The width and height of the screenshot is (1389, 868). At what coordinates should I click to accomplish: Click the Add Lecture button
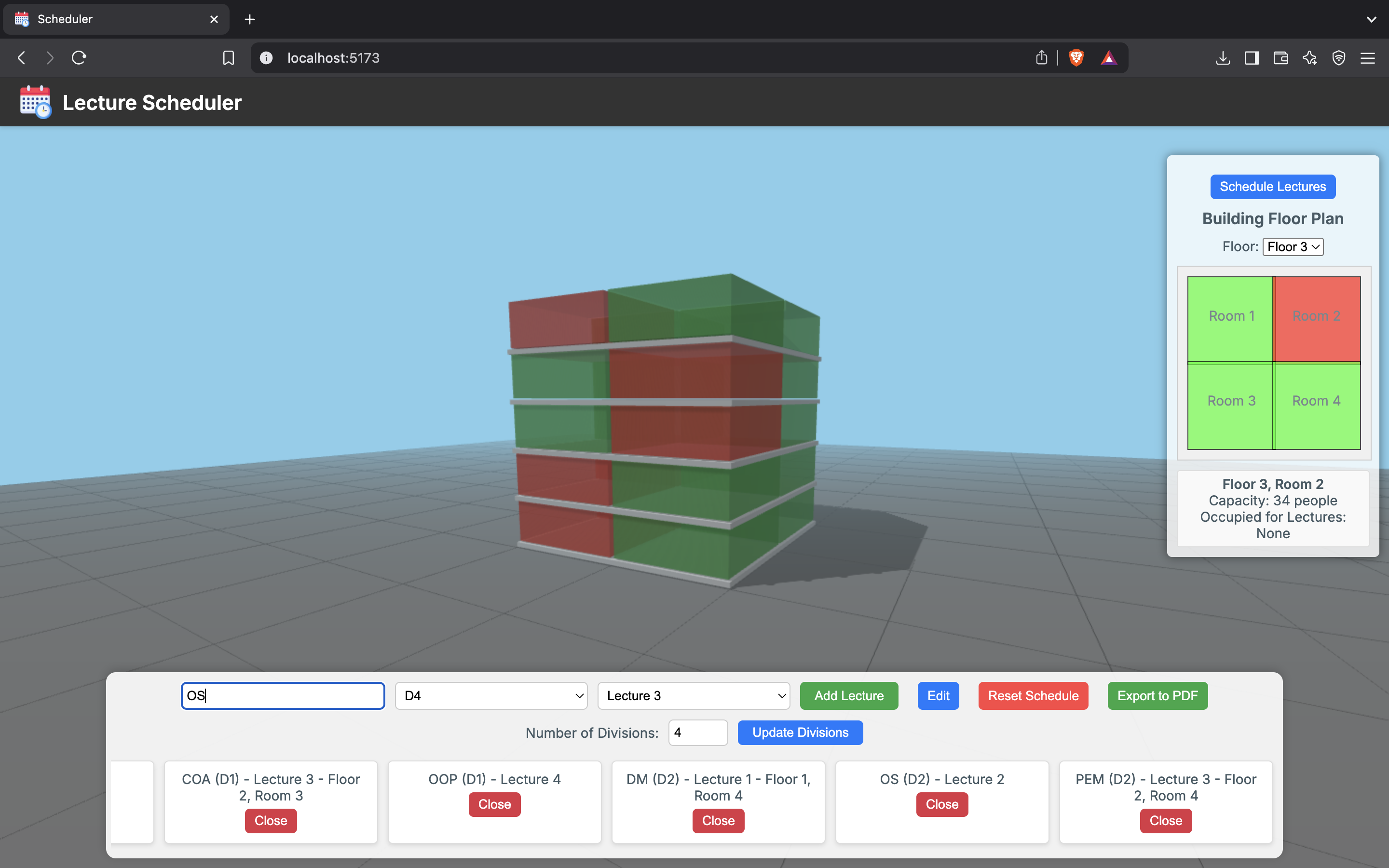click(x=848, y=696)
